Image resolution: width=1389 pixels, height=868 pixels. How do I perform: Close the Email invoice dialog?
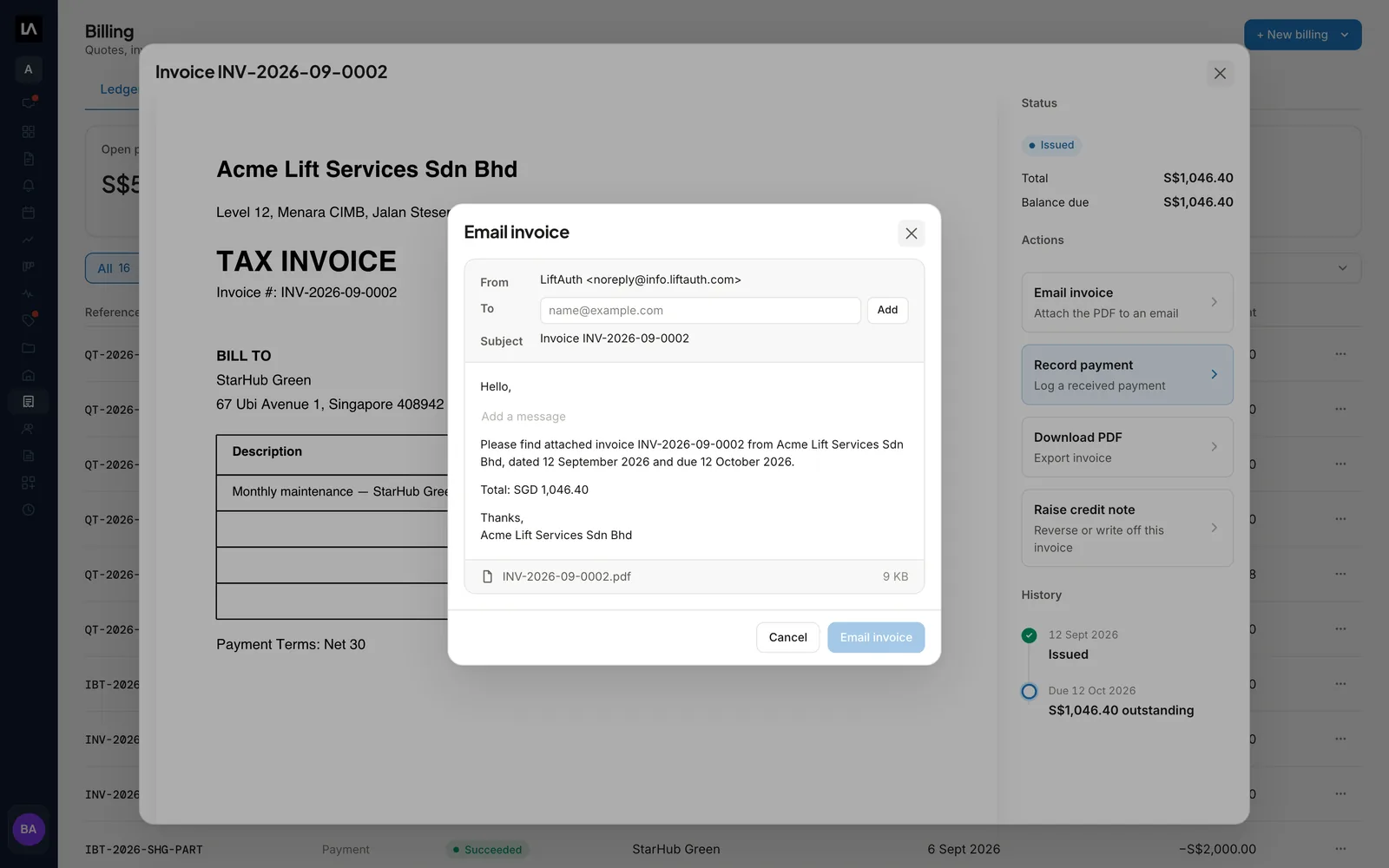(911, 233)
